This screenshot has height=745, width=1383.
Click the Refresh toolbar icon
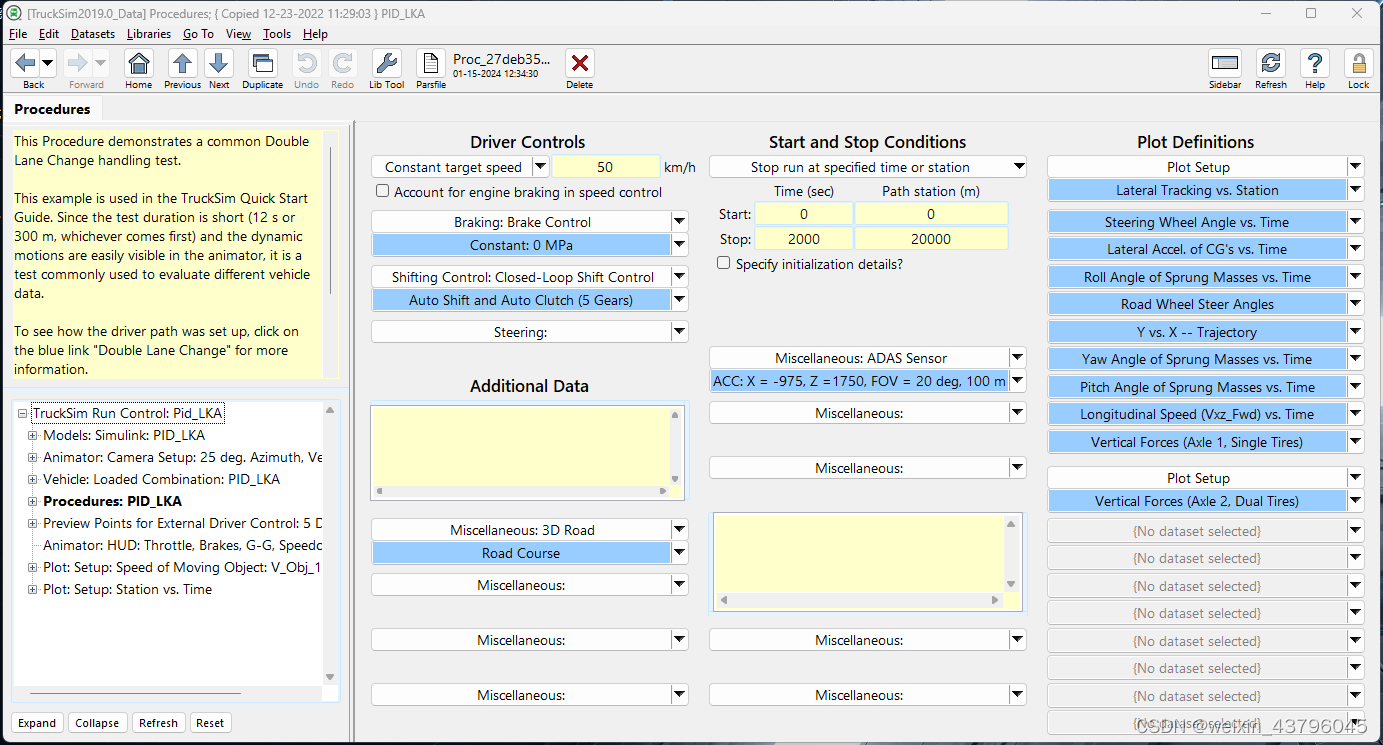[1271, 63]
